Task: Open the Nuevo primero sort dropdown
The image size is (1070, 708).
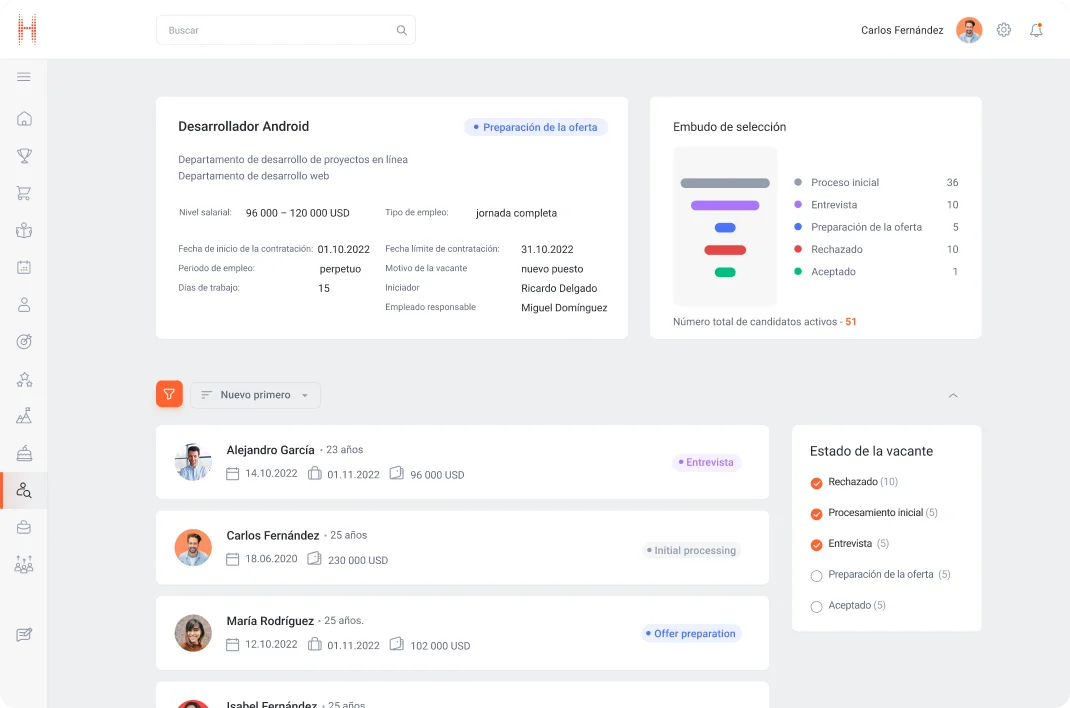Action: (x=255, y=395)
